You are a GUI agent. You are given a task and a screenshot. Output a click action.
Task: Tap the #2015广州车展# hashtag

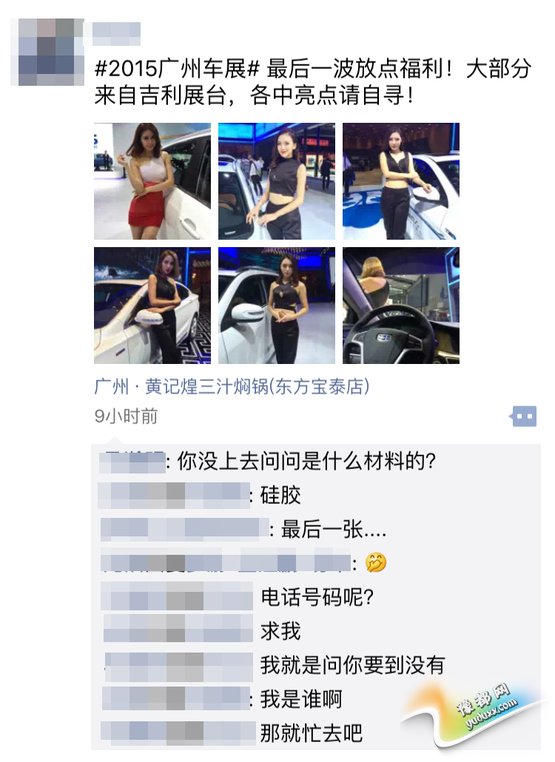tap(177, 69)
